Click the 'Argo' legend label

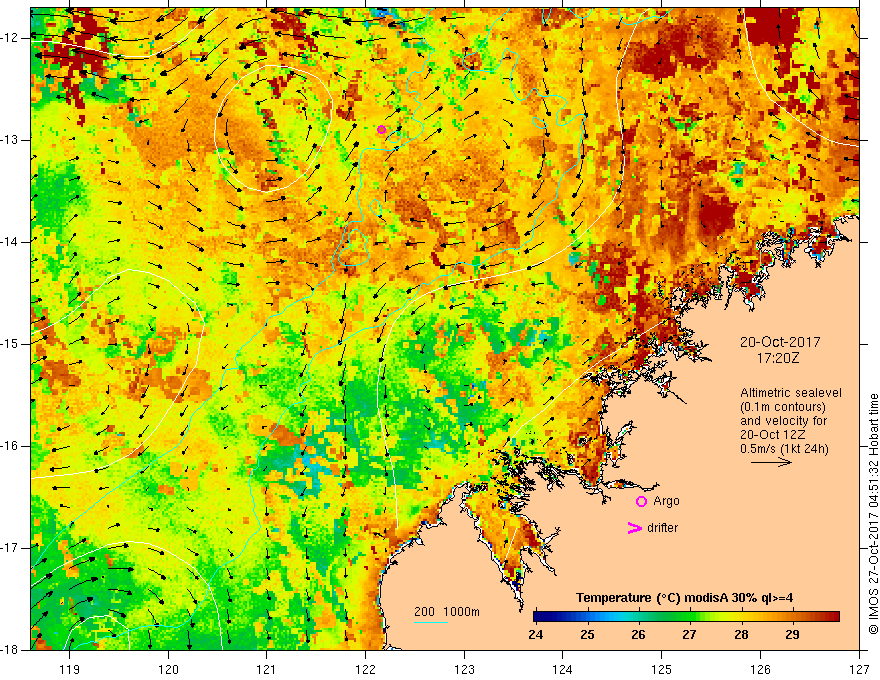666,501
